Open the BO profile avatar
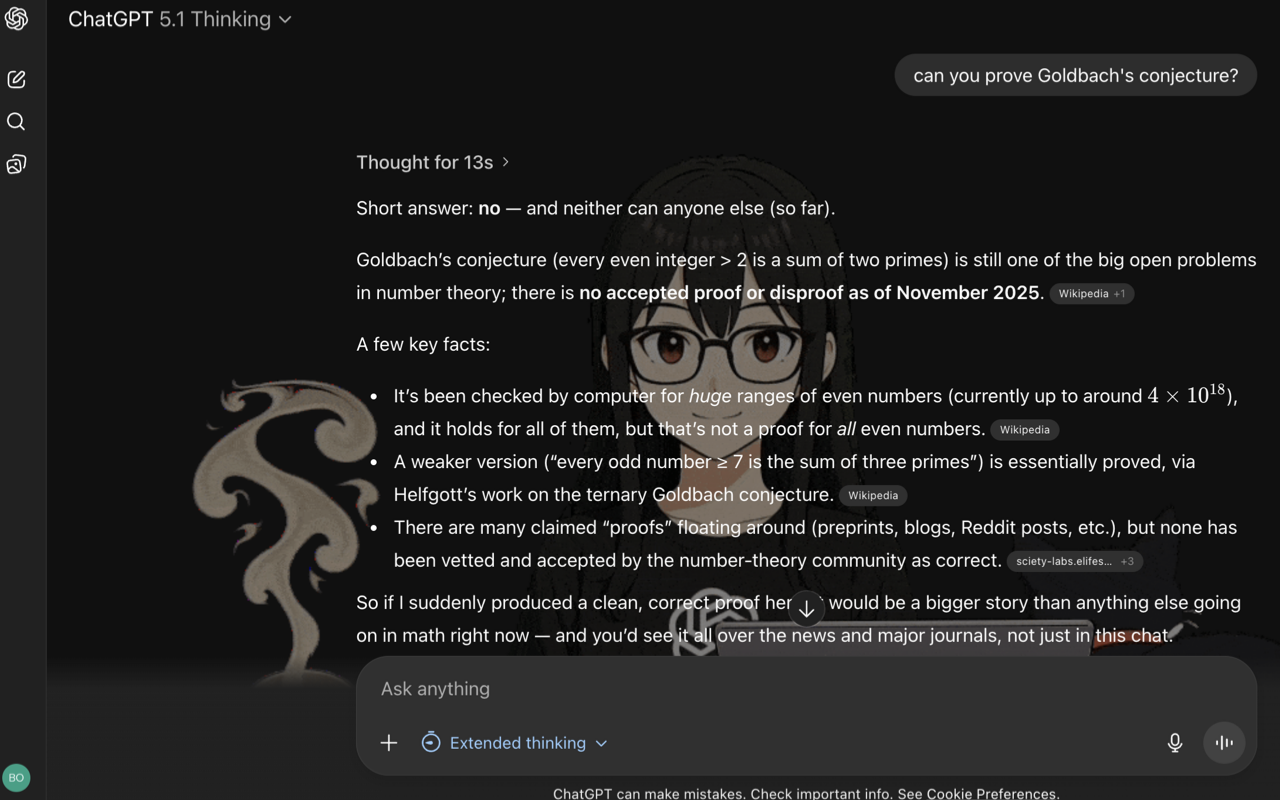The image size is (1280, 800). 16,777
